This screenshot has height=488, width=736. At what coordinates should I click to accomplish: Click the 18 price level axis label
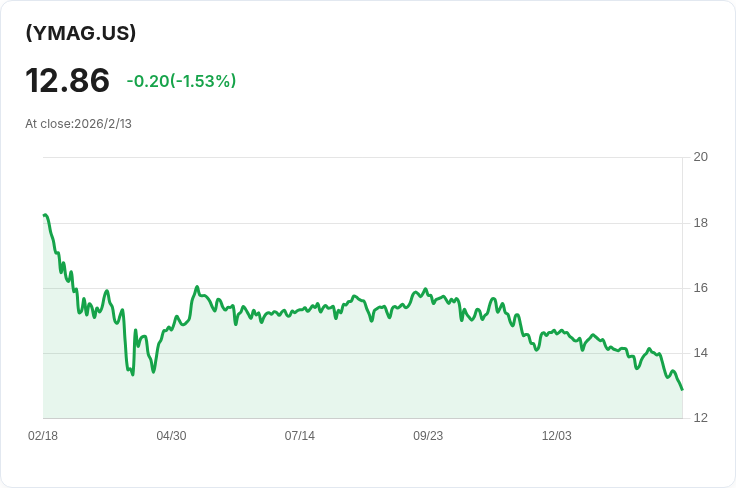coord(700,223)
